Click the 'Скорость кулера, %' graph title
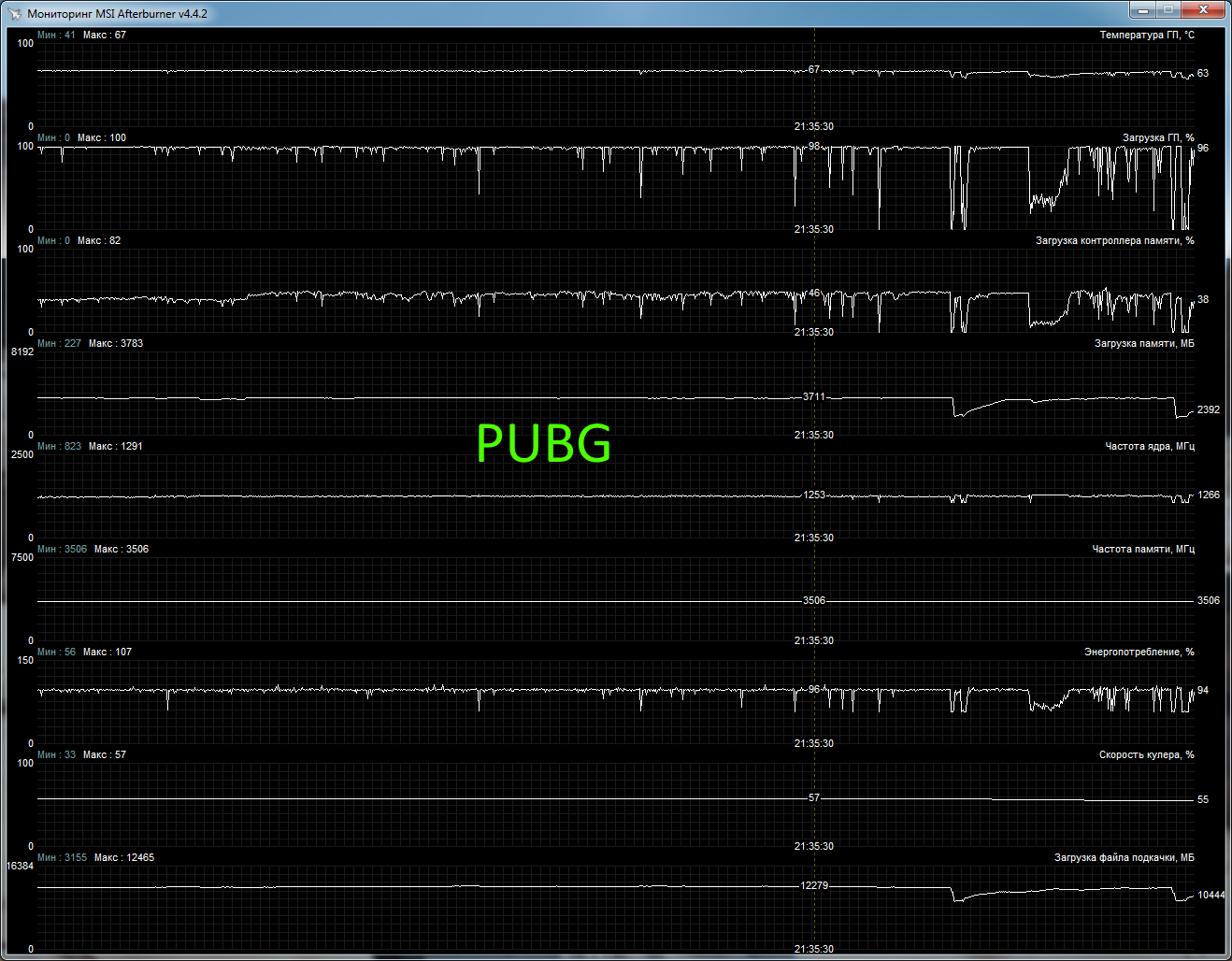Screen dimensions: 1232x961 pos(1147,755)
